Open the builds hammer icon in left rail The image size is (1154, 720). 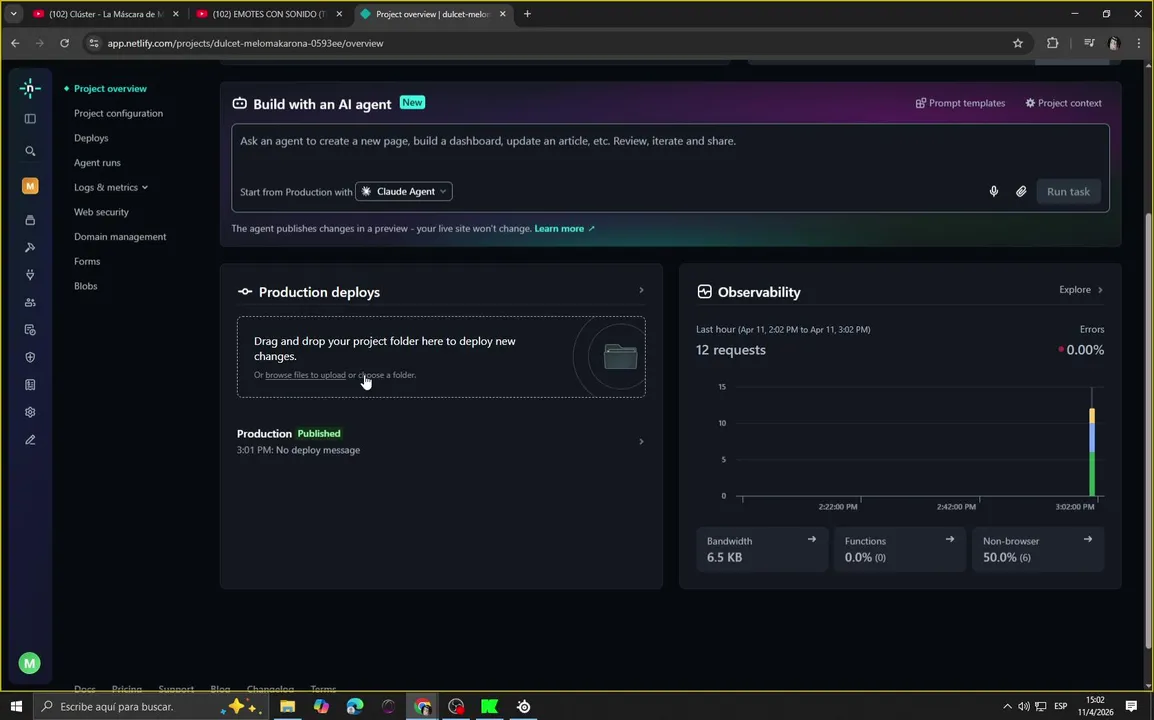pos(30,247)
